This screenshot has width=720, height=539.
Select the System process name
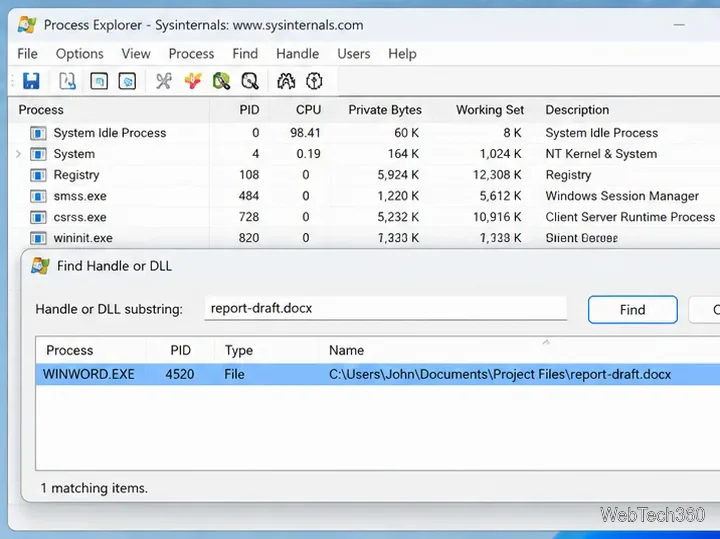click(74, 154)
